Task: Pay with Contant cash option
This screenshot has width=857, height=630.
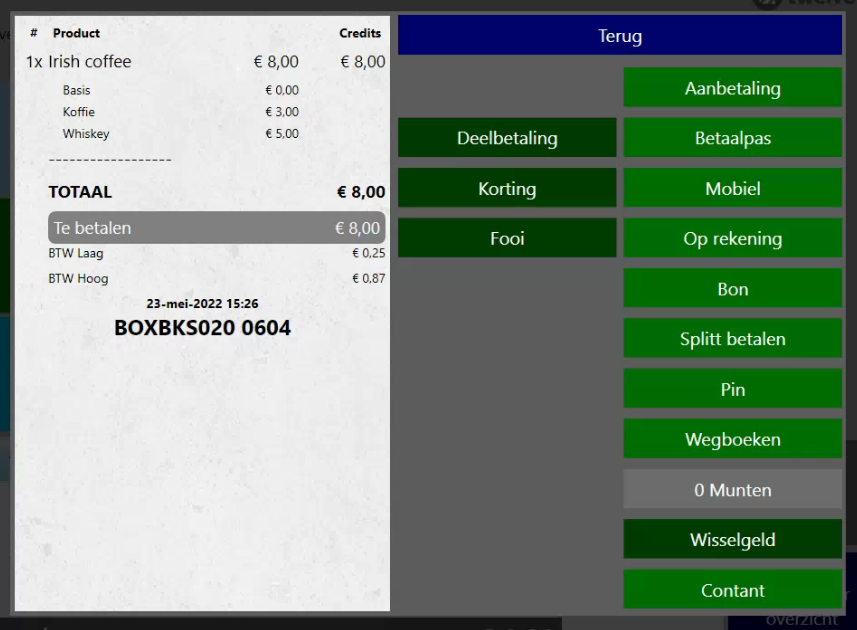Action: tap(732, 590)
